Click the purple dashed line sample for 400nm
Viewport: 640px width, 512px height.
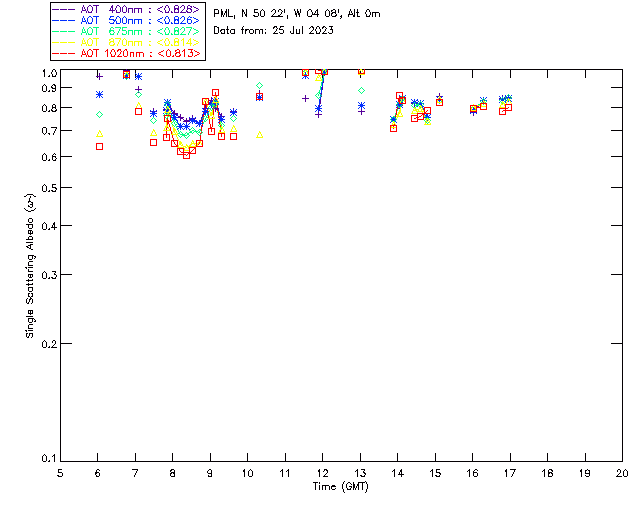pos(65,9)
